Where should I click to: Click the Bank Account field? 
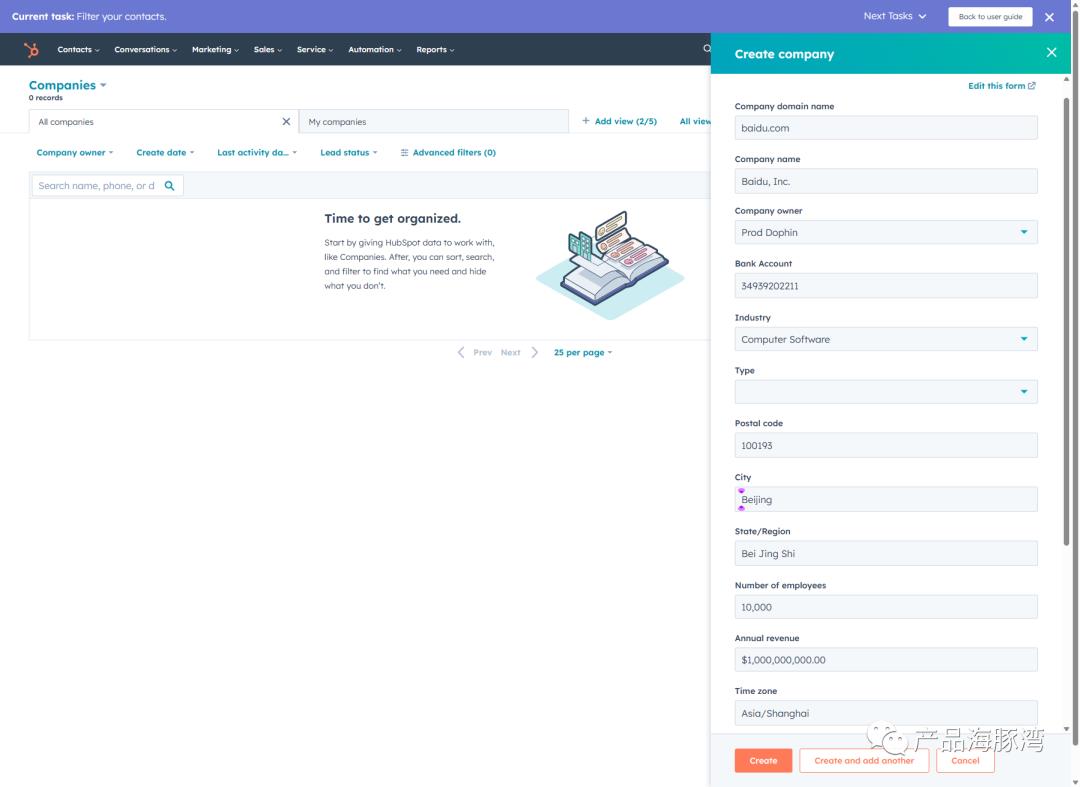886,286
